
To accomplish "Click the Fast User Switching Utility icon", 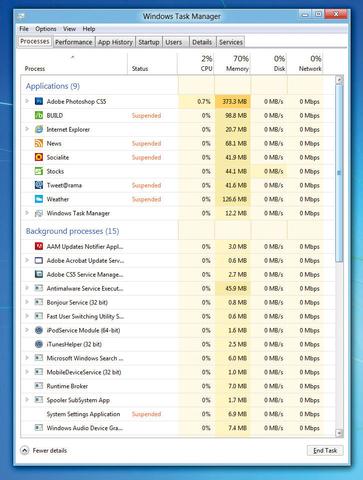I will click(39, 316).
